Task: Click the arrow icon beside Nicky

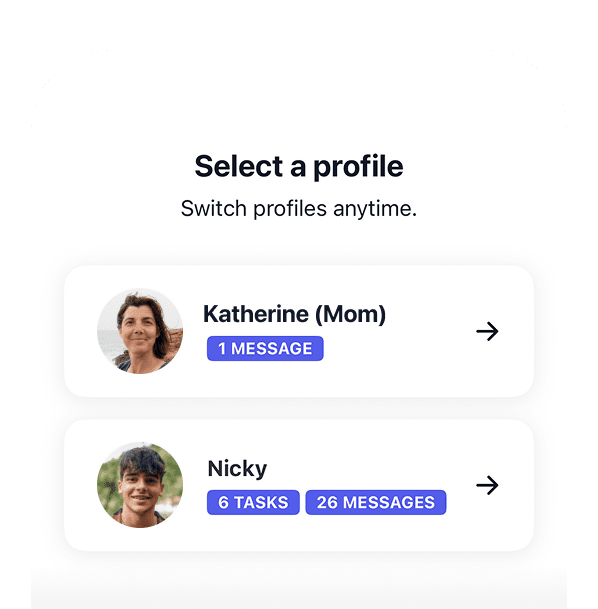Action: point(487,485)
